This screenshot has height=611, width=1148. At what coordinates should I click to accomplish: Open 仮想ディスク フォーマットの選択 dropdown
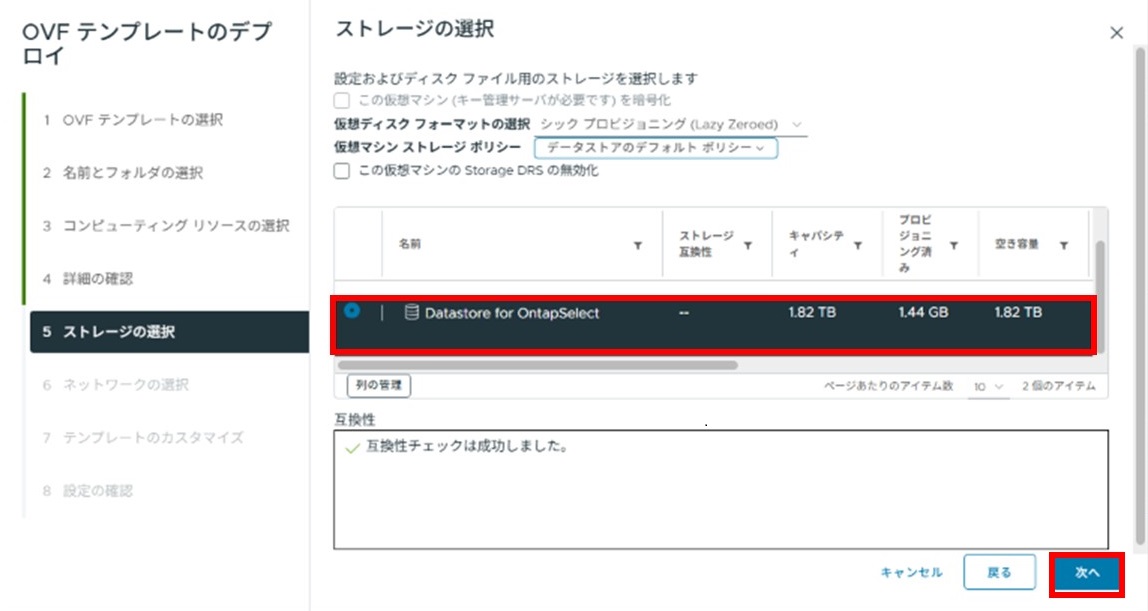(668, 124)
